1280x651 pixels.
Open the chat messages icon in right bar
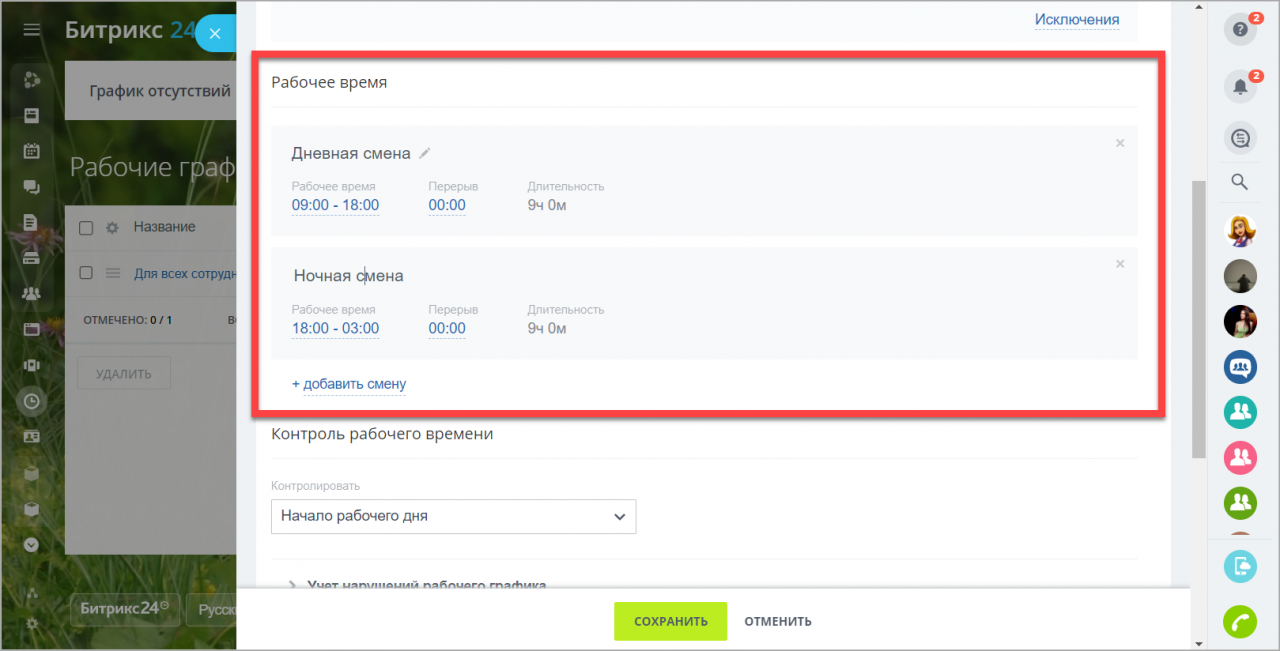1240,138
